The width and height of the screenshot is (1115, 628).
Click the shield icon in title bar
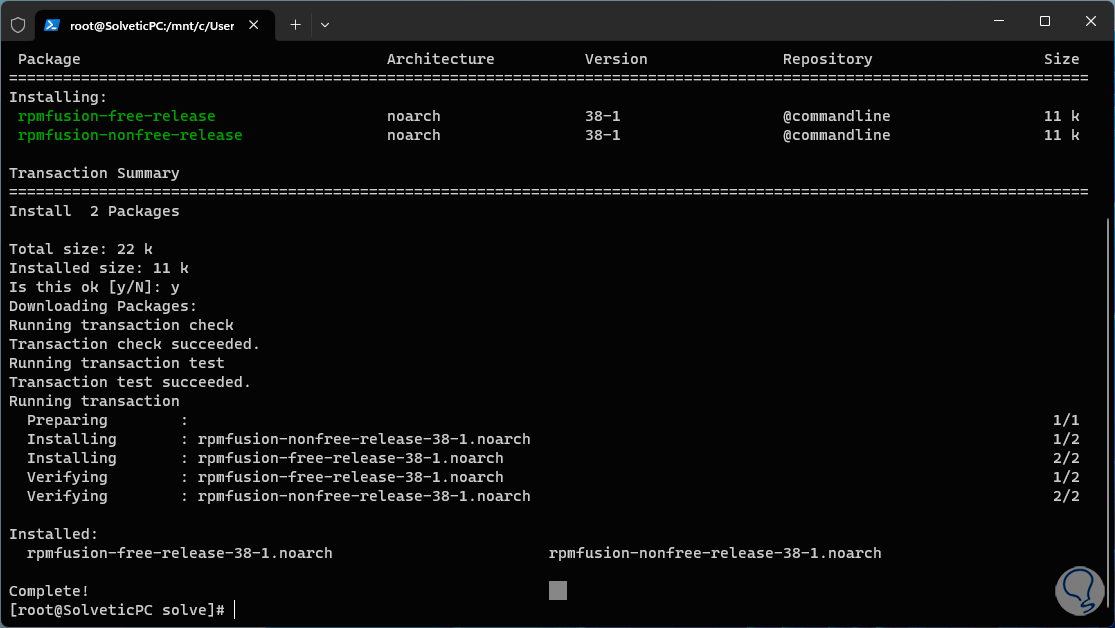pyautogui.click(x=18, y=25)
